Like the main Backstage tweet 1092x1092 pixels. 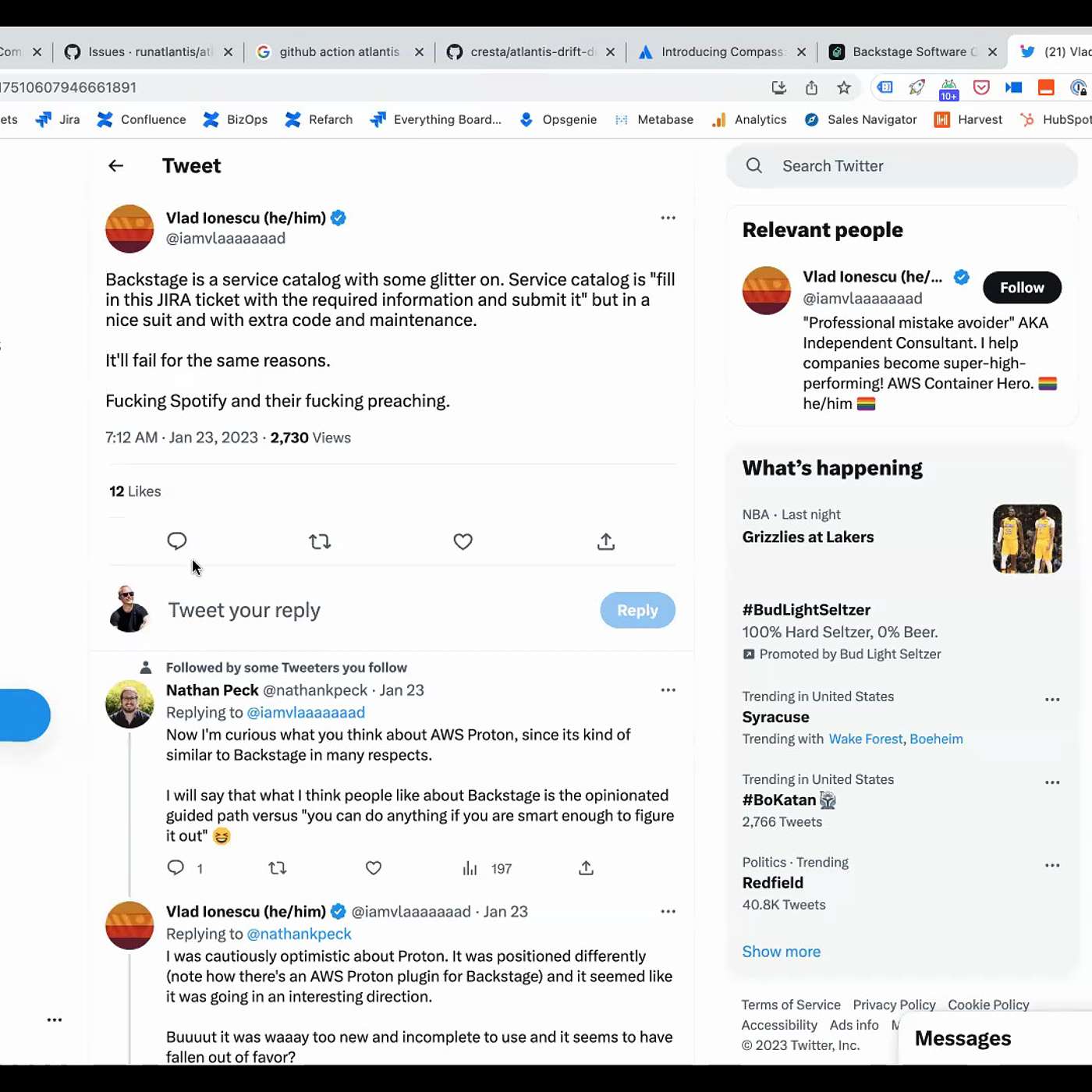pyautogui.click(x=463, y=541)
